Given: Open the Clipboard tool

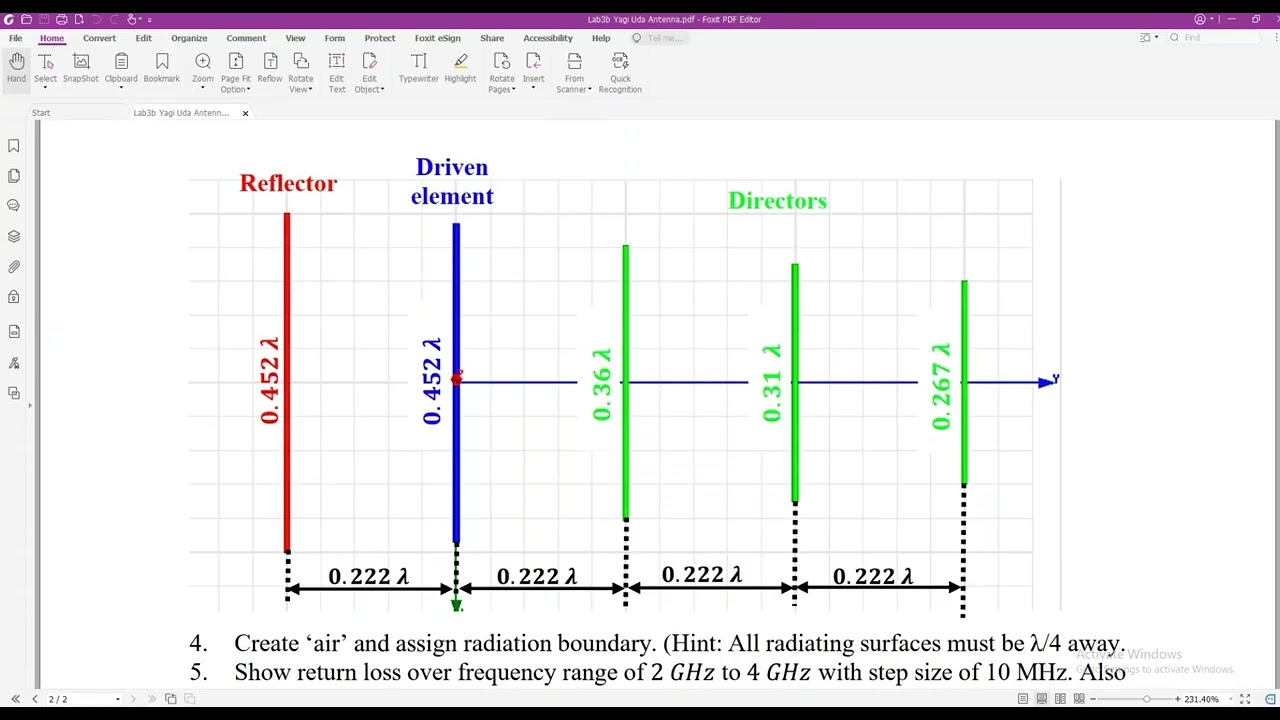Looking at the screenshot, I should 121,68.
